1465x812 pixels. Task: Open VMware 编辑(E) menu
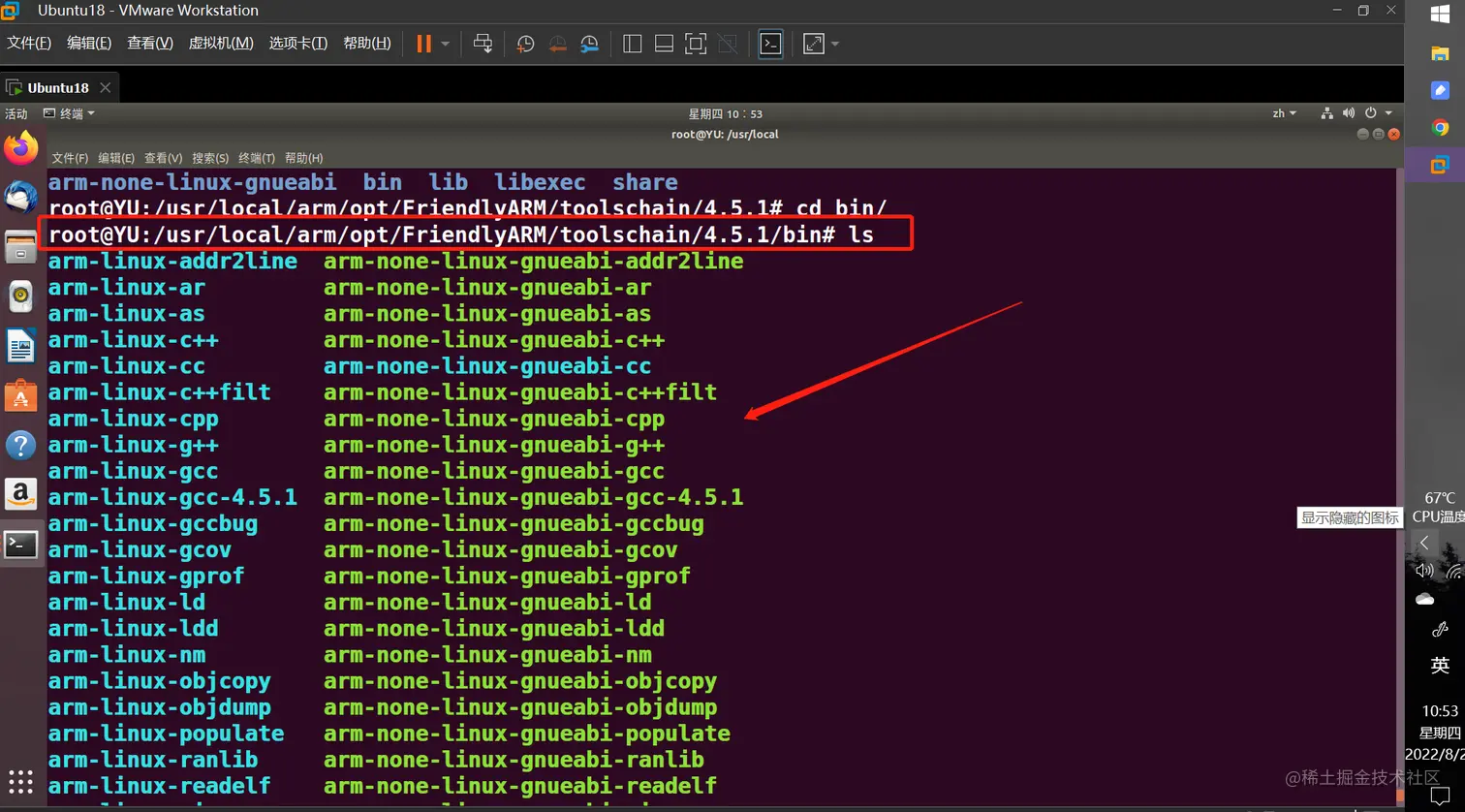click(x=89, y=44)
